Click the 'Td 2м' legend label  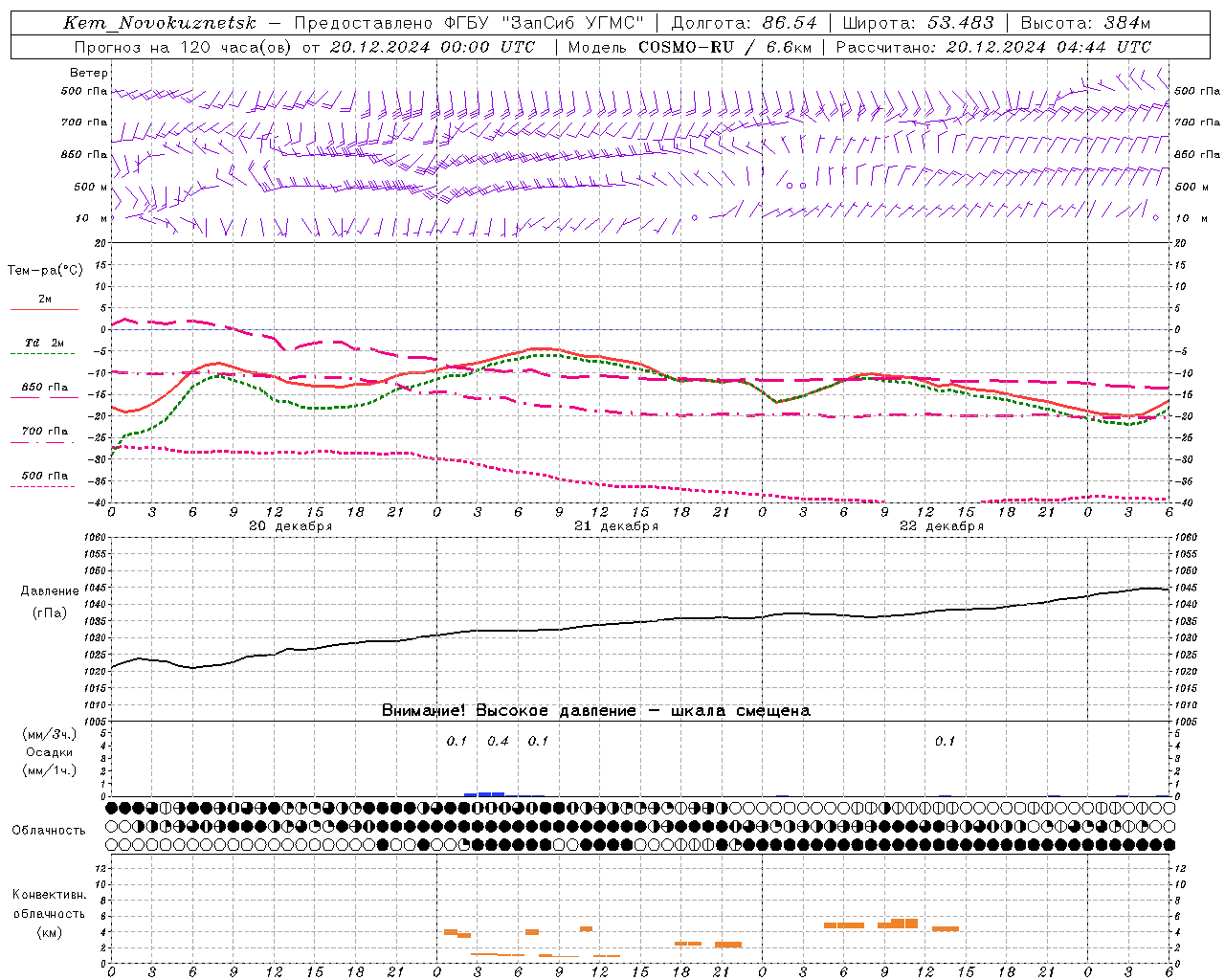click(45, 343)
